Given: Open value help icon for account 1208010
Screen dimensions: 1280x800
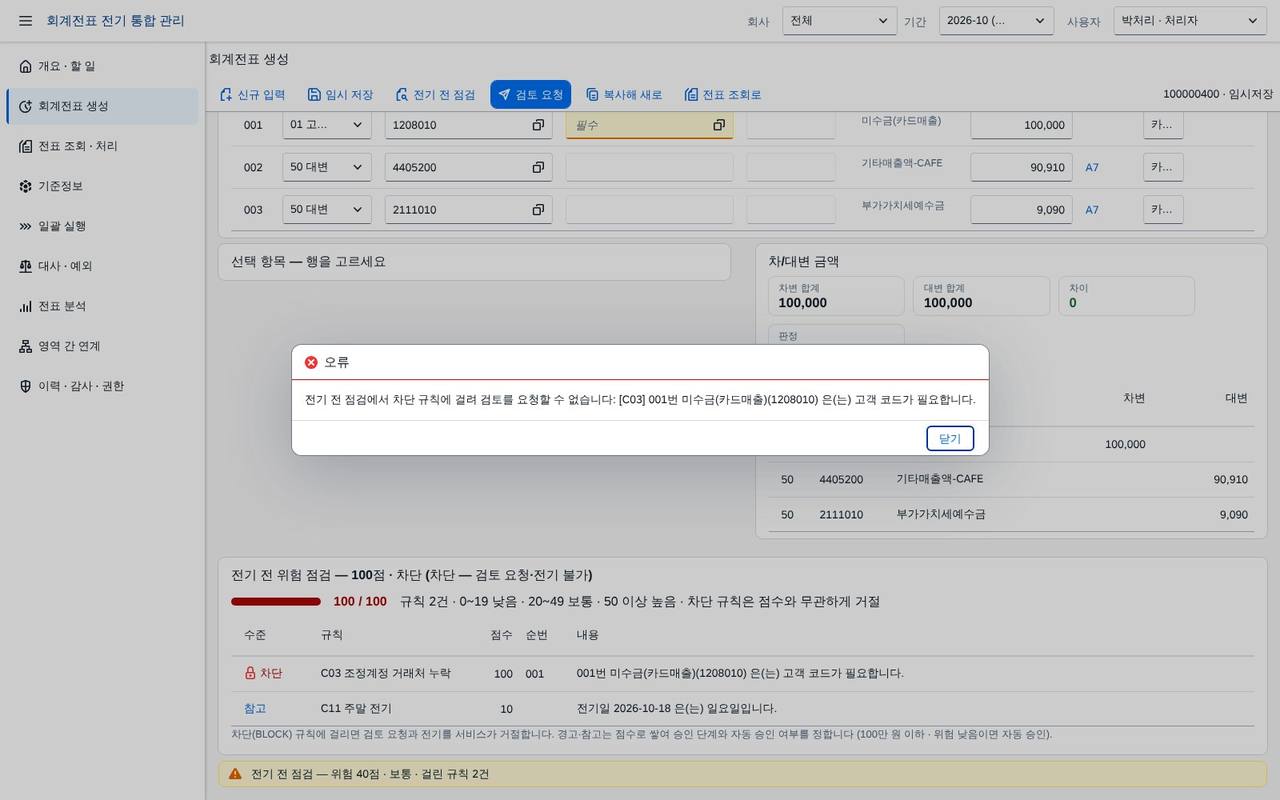Looking at the screenshot, I should point(538,125).
